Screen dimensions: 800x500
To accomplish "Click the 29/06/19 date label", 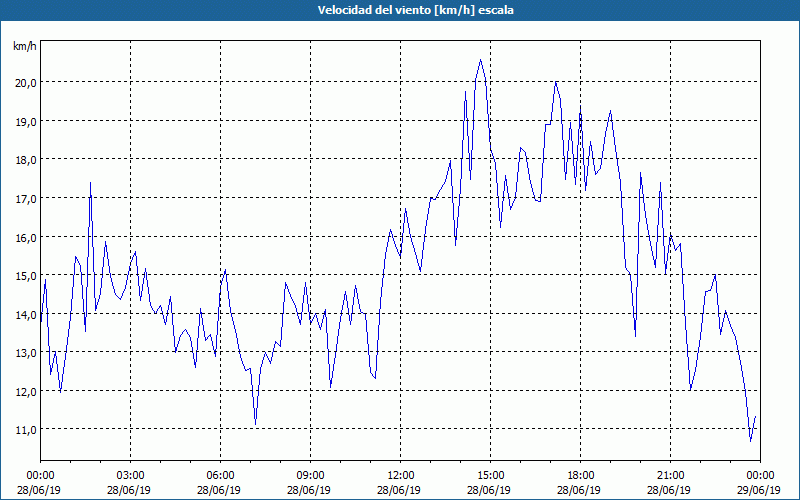I will [759, 490].
